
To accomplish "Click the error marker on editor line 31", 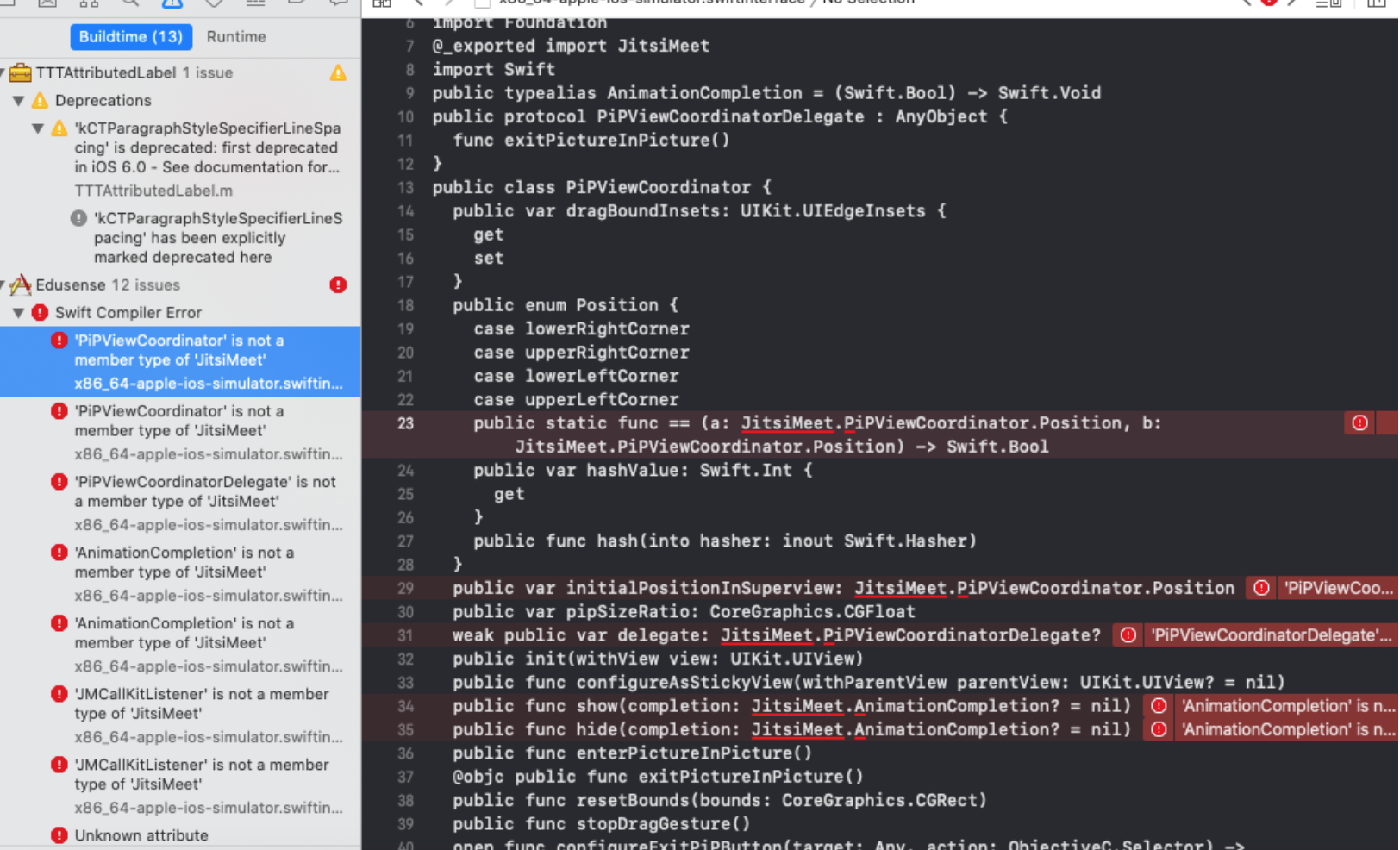I will pos(1128,635).
